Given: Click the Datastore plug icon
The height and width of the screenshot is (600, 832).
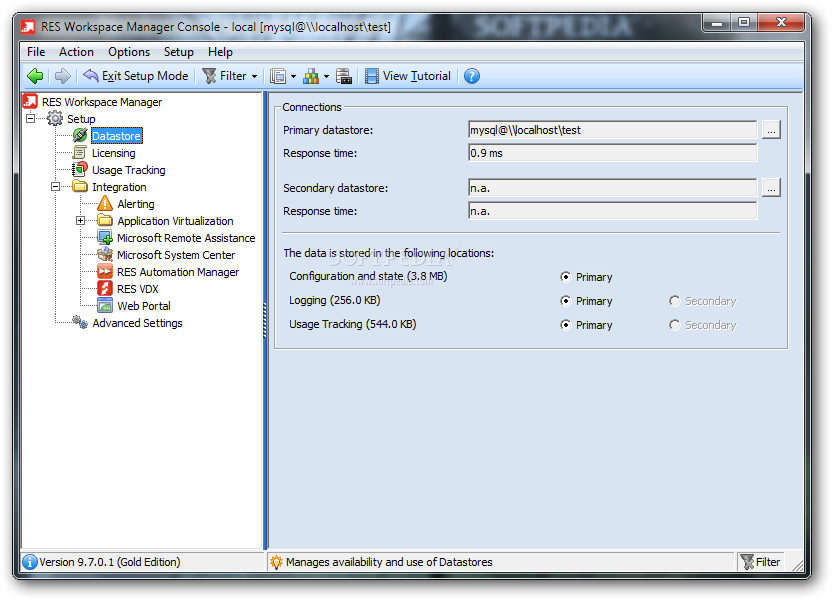Looking at the screenshot, I should [80, 135].
